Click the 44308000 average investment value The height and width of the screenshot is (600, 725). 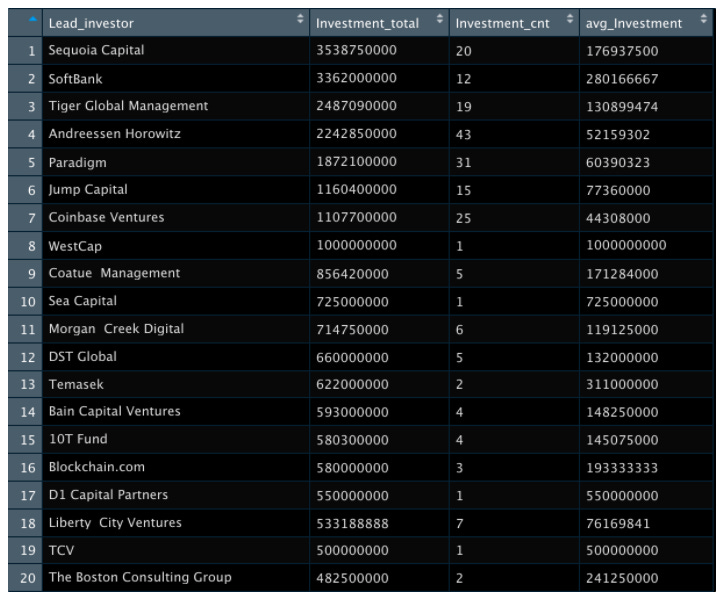click(x=618, y=218)
